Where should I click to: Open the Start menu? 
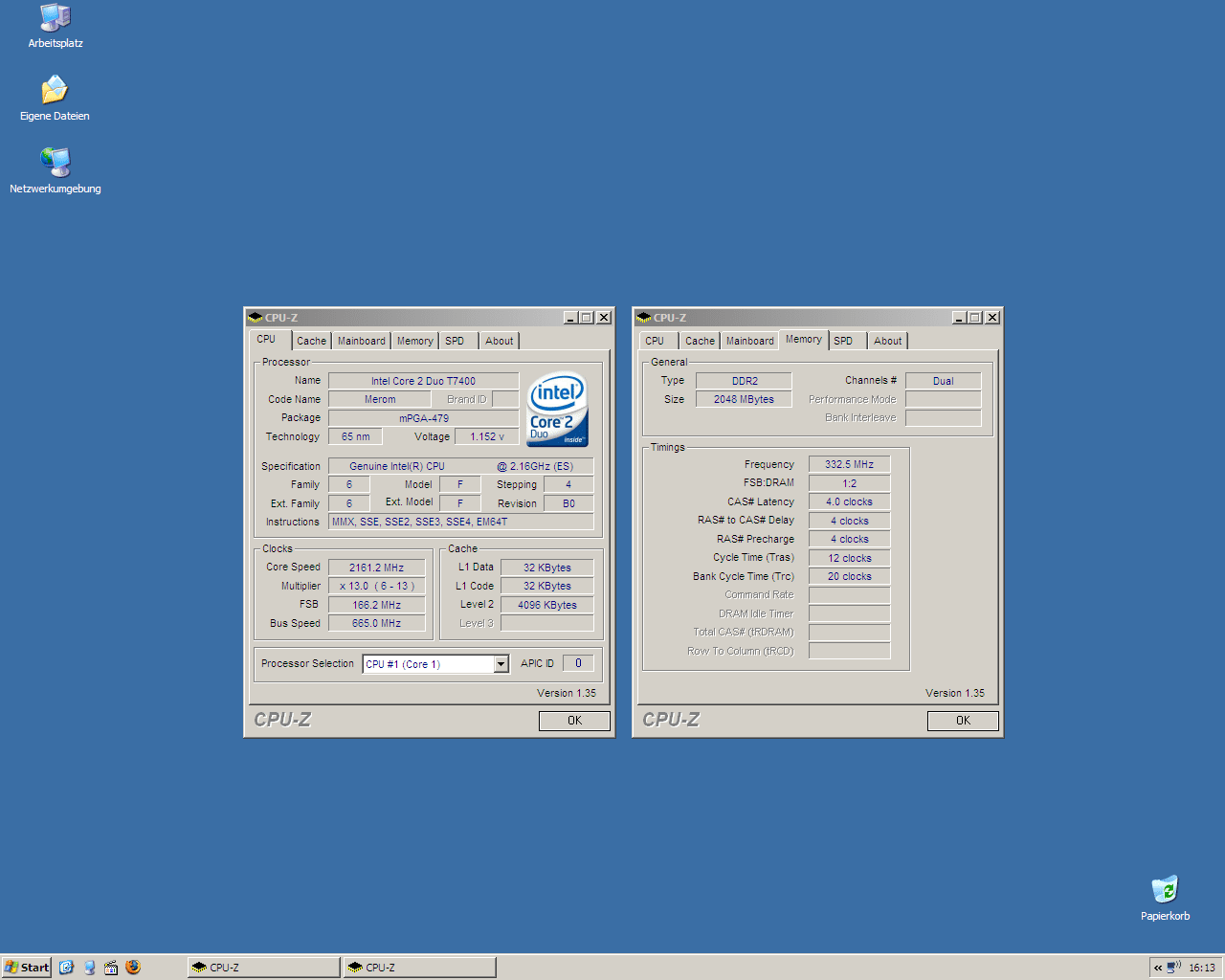(27, 968)
